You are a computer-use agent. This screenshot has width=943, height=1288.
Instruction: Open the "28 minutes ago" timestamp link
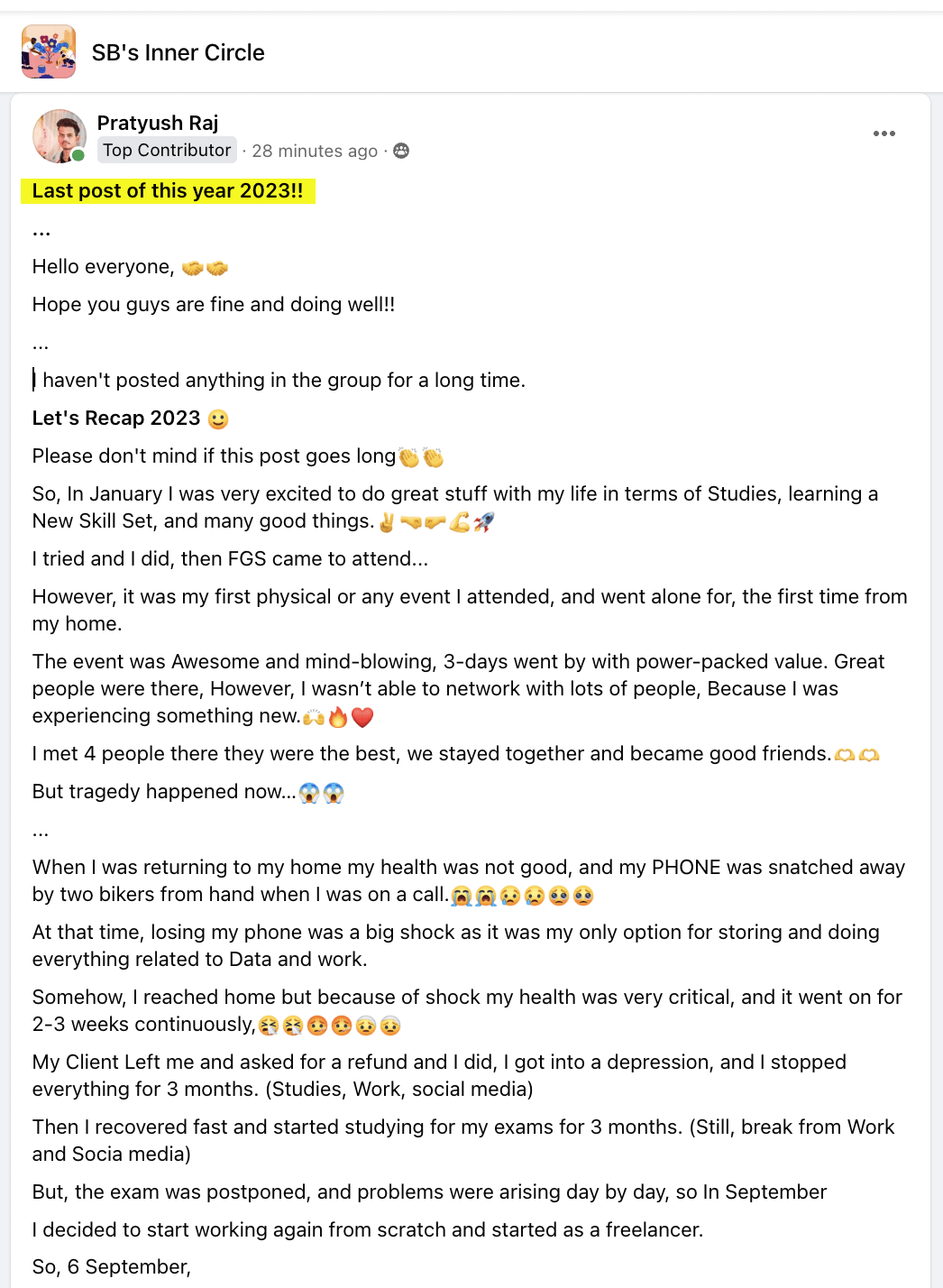(315, 152)
